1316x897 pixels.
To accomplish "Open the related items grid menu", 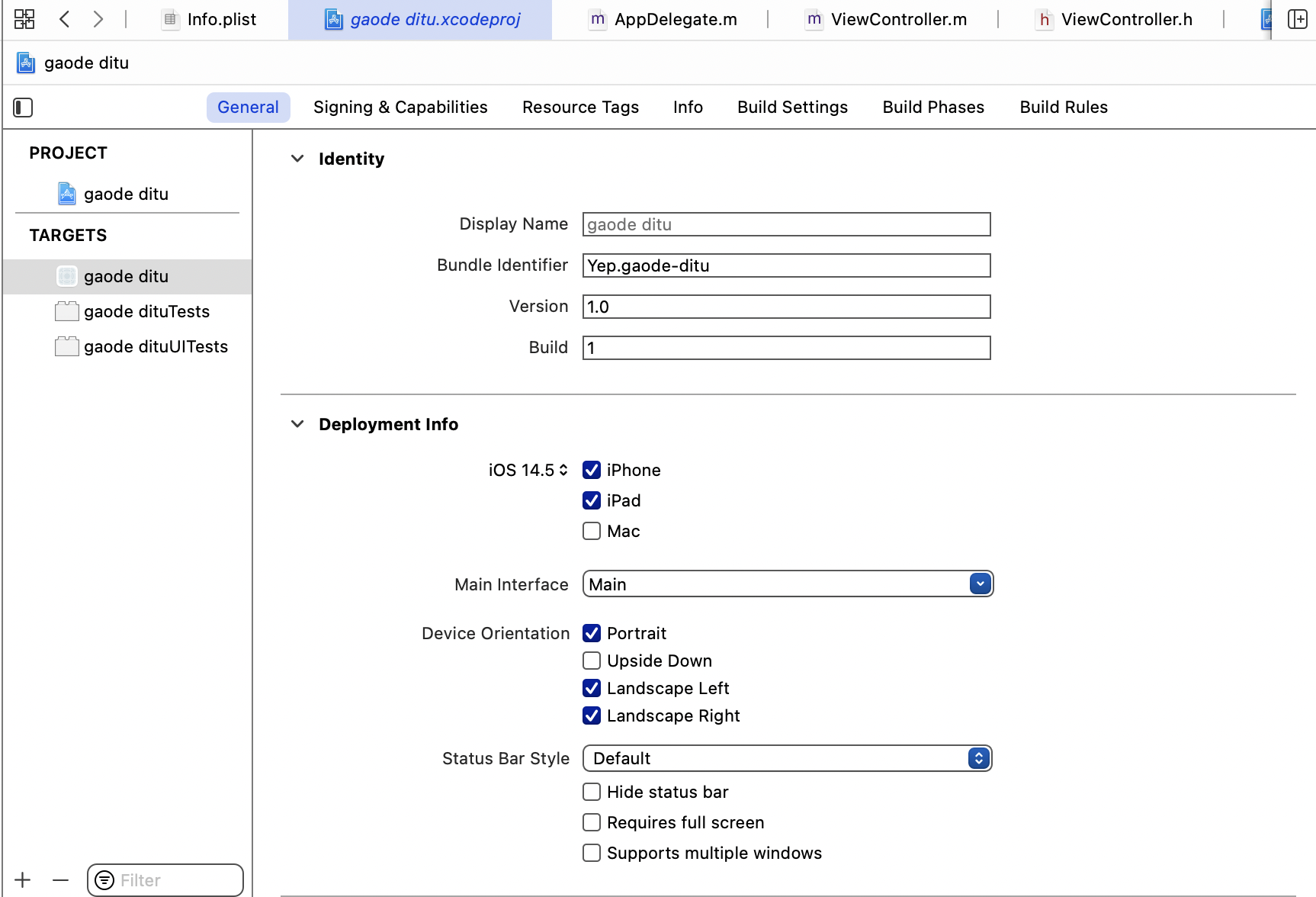I will 24,19.
